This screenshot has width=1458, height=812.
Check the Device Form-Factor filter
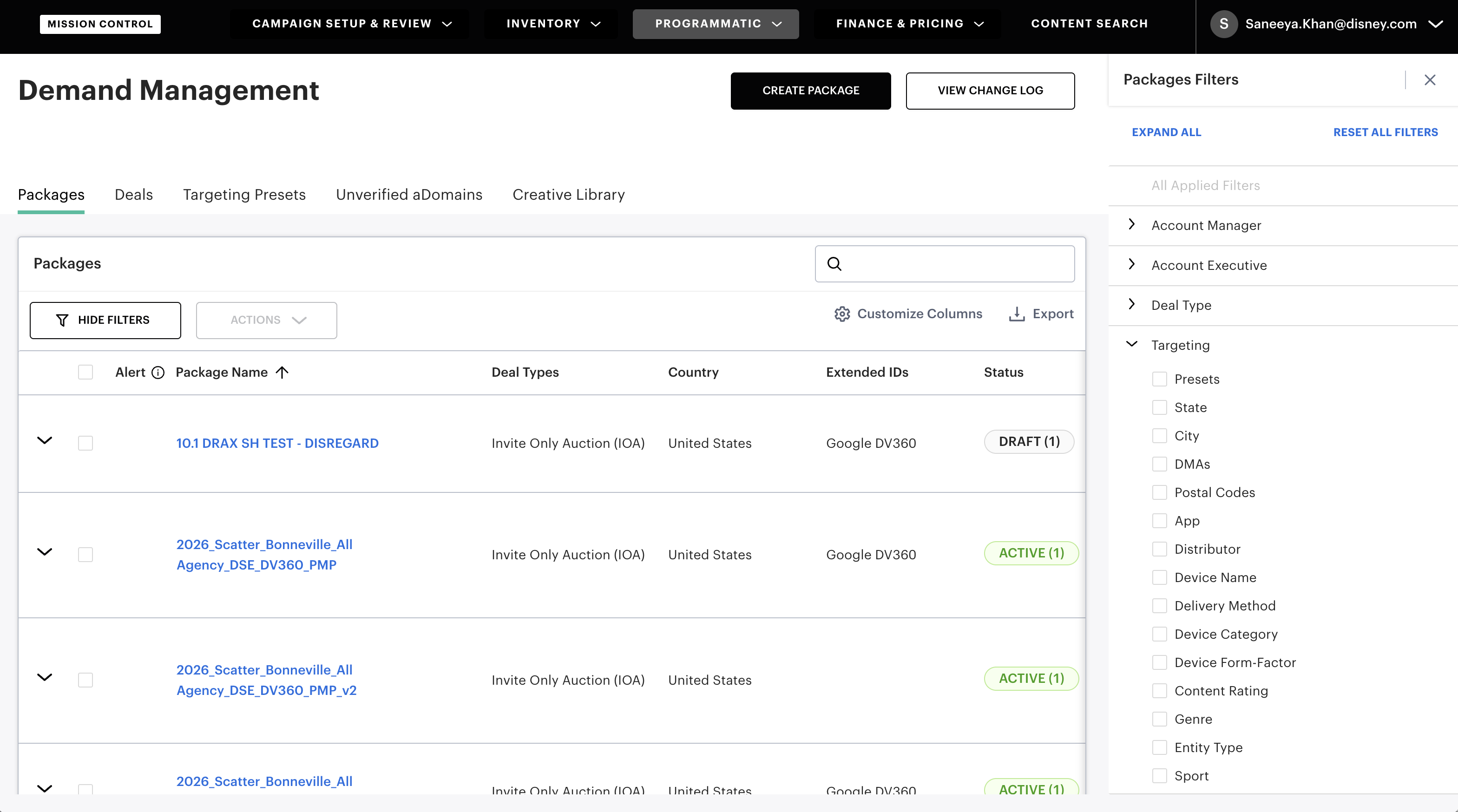pyautogui.click(x=1160, y=662)
